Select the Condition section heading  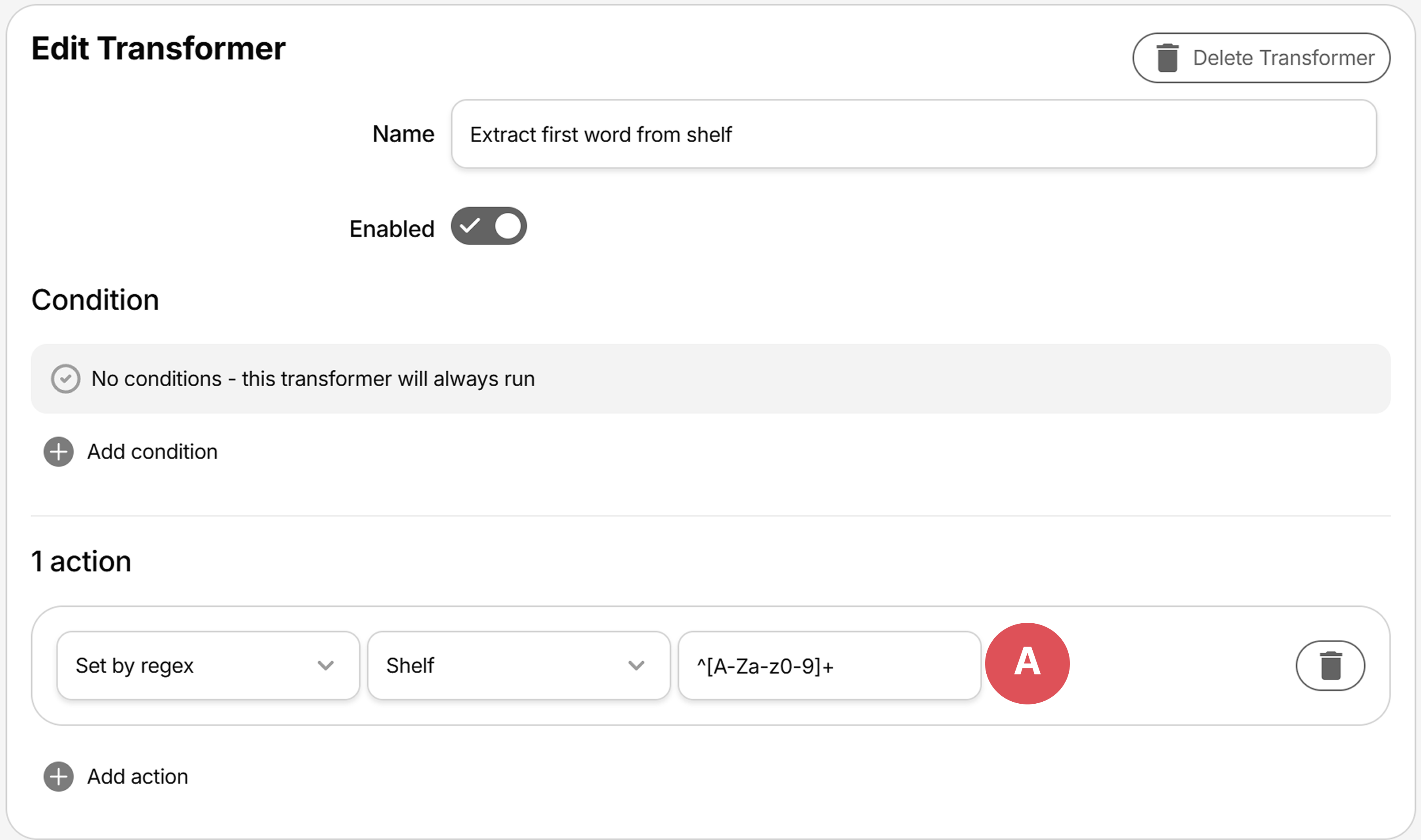[94, 300]
